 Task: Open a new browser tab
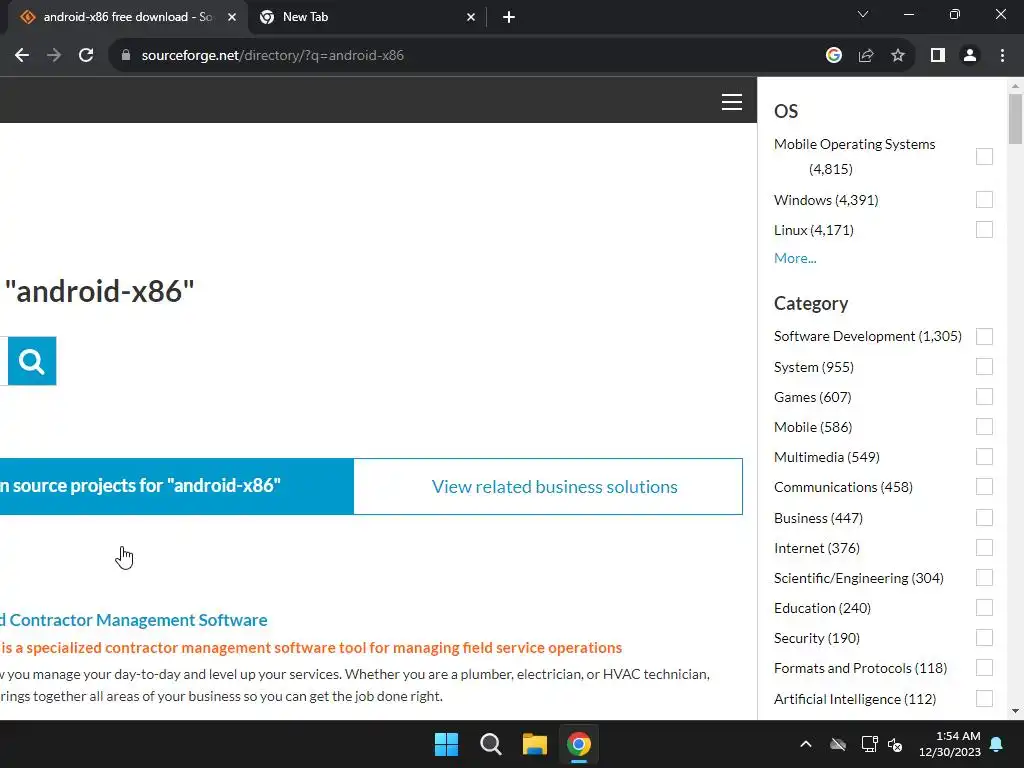coord(509,18)
